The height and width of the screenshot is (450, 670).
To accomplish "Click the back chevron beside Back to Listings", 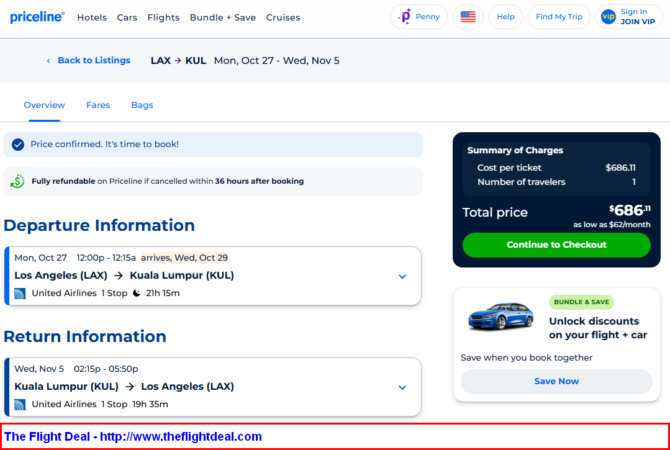I will coord(48,61).
